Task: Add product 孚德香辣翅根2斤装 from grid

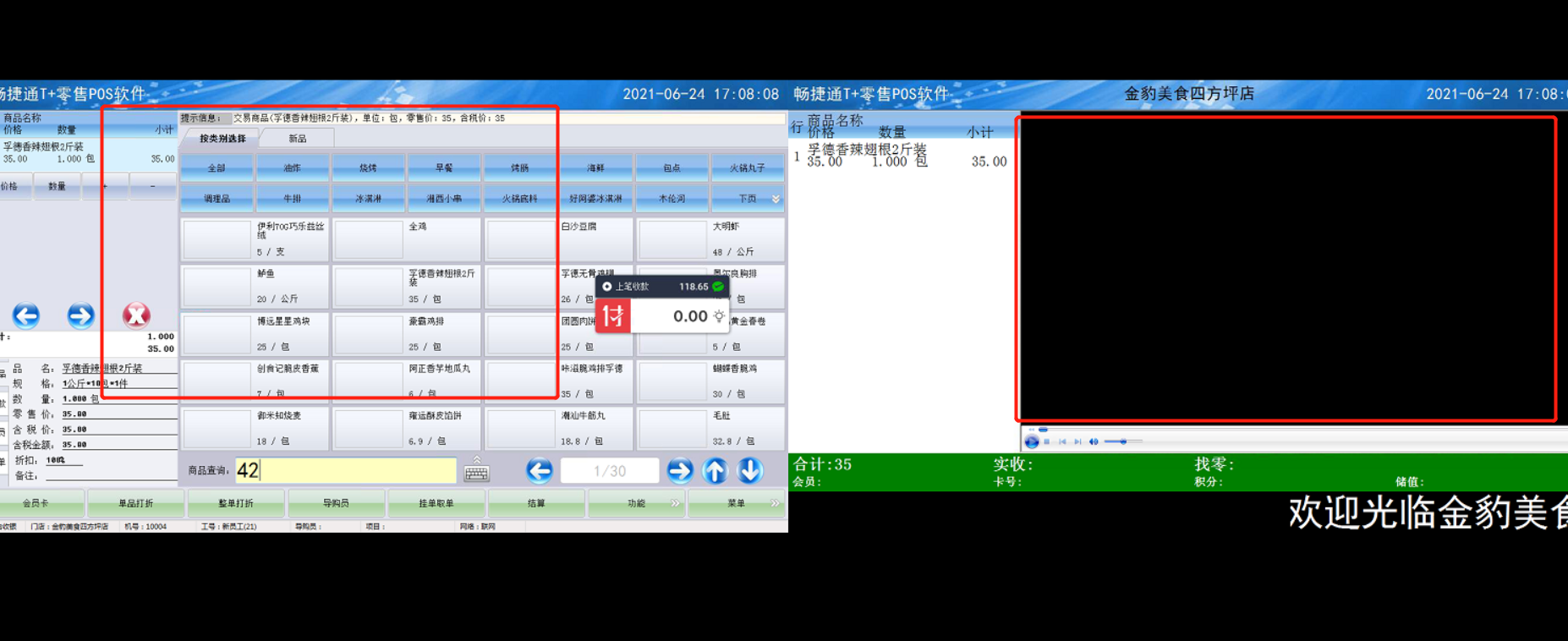Action: 407,287
